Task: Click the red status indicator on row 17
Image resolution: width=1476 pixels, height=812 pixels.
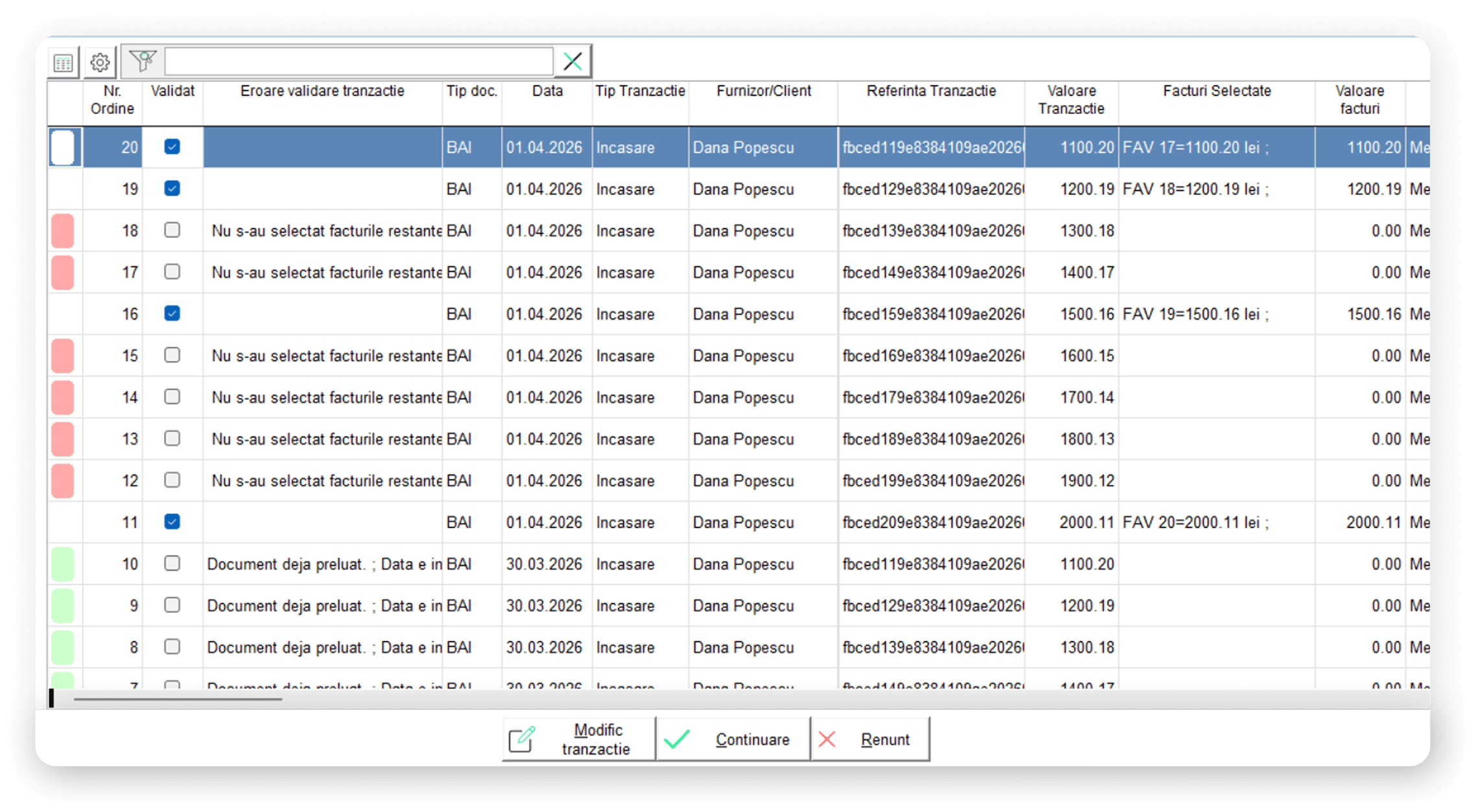Action: [x=64, y=272]
